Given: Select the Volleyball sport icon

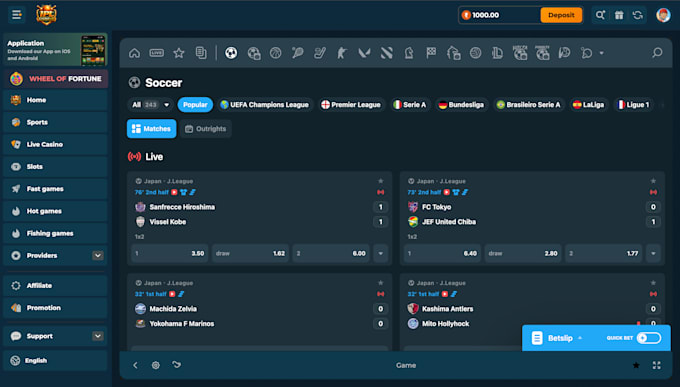Looking at the screenshot, I should (476, 53).
